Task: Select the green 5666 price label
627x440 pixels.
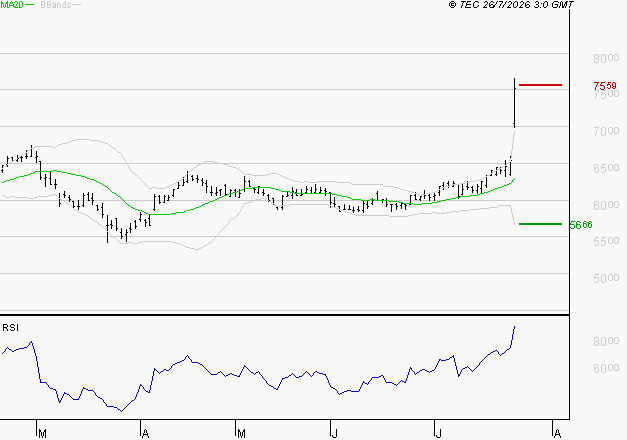Action: 581,225
